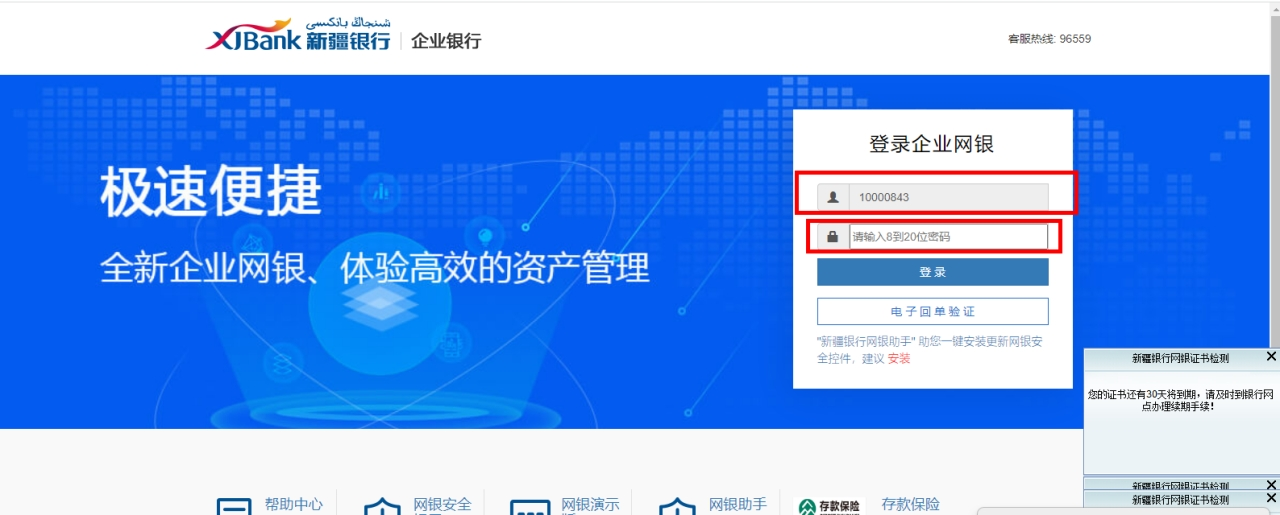Click the 企业银行 header text
1280x515 pixels.
[446, 41]
